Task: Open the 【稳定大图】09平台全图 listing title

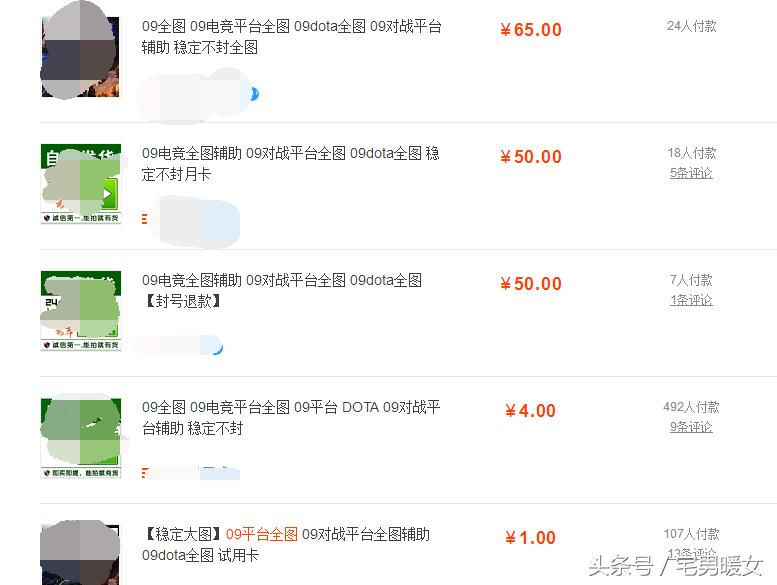Action: (286, 544)
